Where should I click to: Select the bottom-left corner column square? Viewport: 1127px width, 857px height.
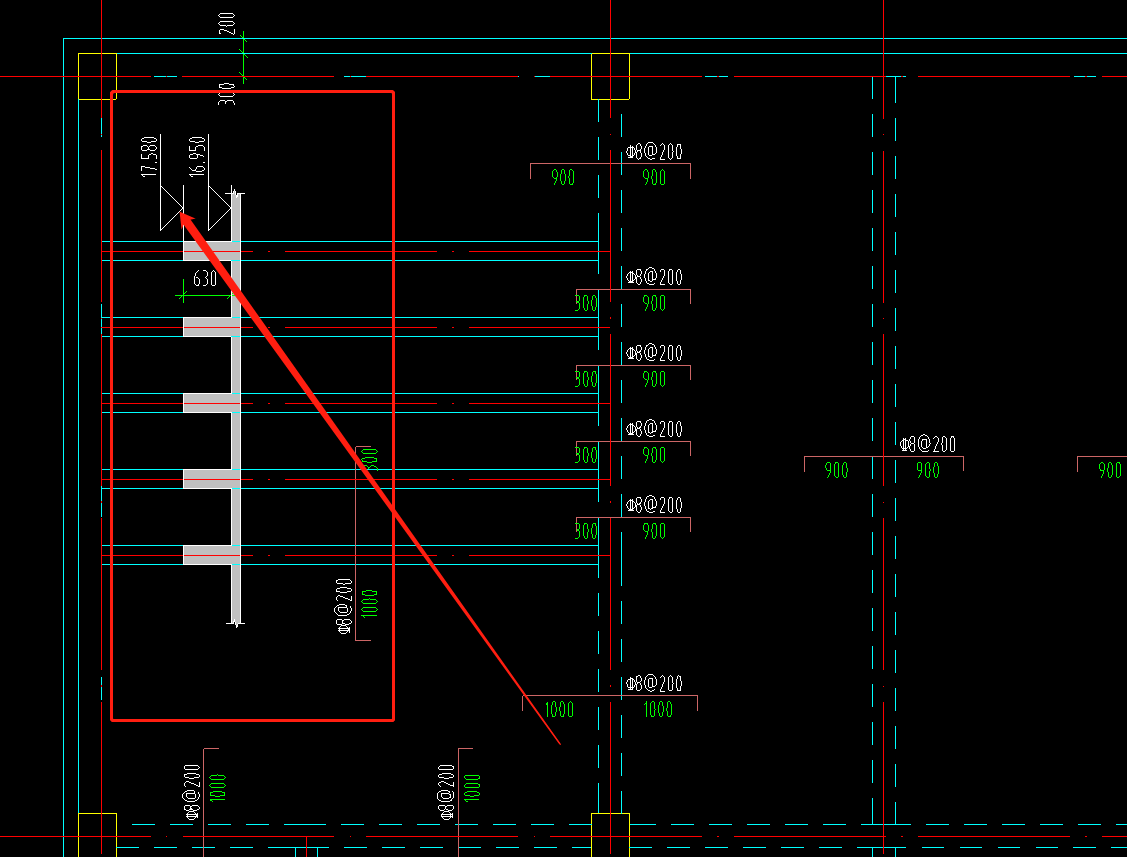(97, 834)
